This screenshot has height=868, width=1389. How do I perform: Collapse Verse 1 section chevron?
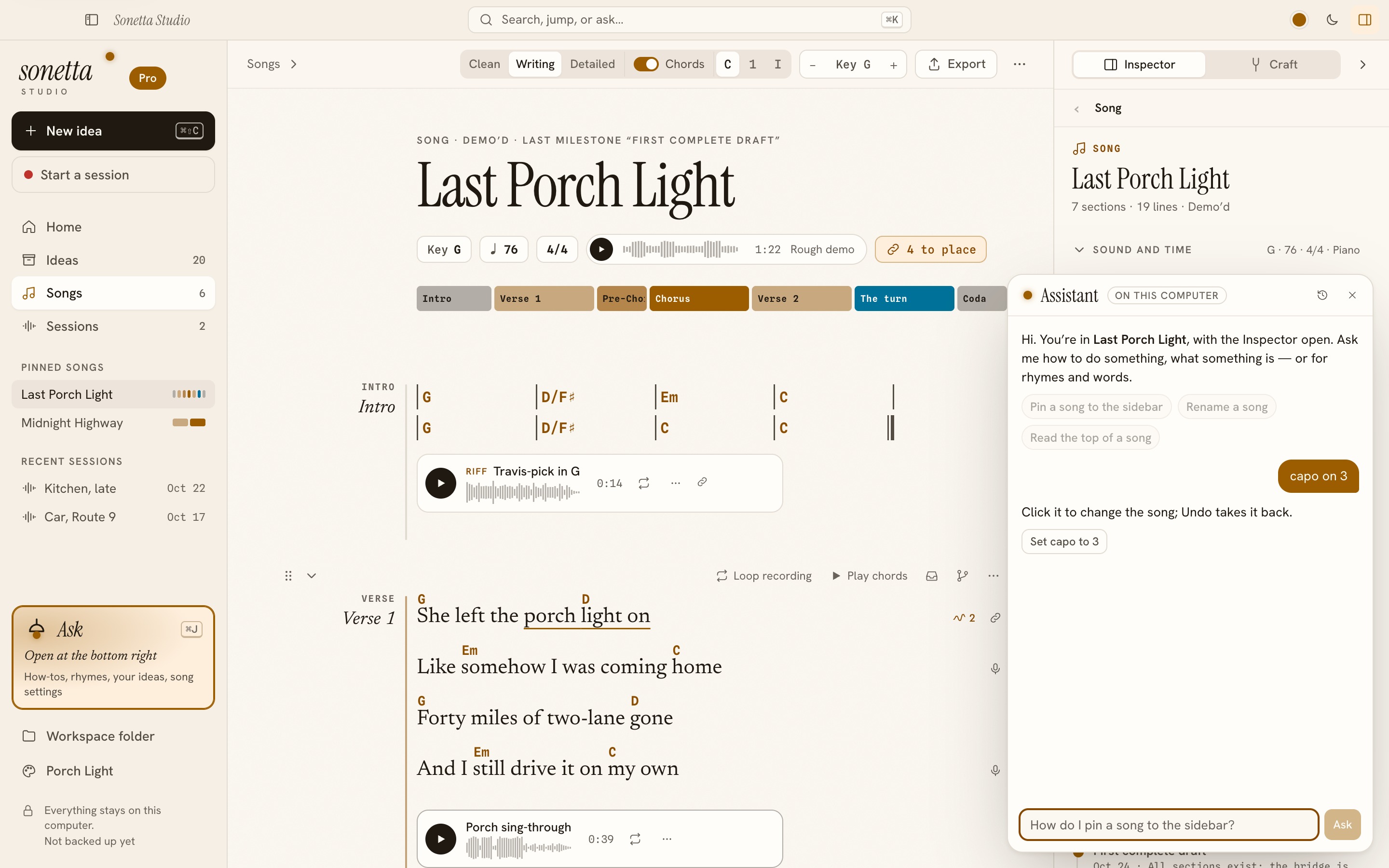pos(312,576)
